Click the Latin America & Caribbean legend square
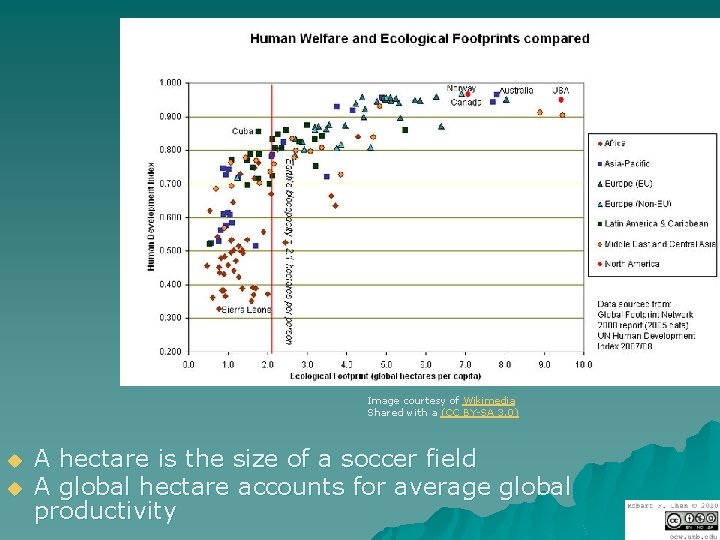The width and height of the screenshot is (720, 540). (x=600, y=224)
